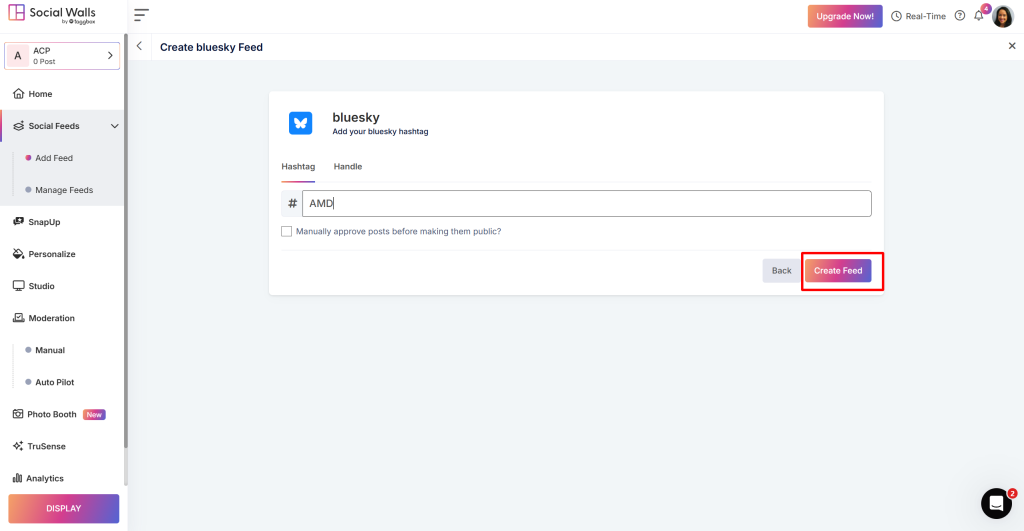This screenshot has width=1024, height=531.
Task: Close the Create bluesky Feed panel
Action: pos(1012,46)
